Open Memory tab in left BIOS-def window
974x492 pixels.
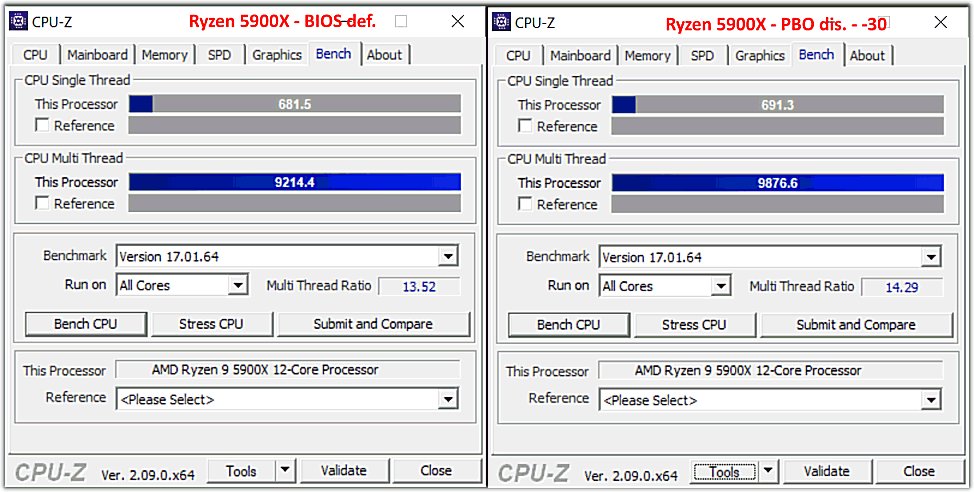tap(165, 55)
